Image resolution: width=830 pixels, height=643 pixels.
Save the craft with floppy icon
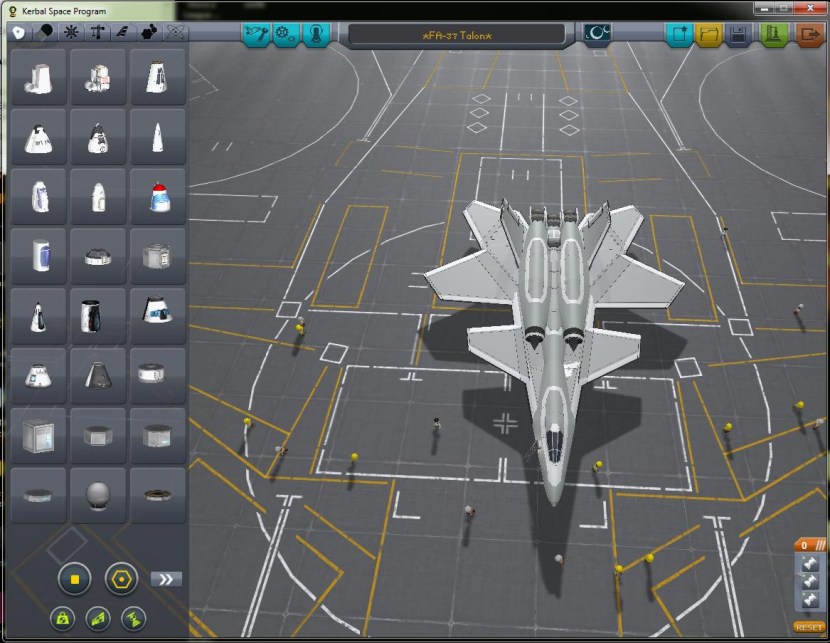tap(738, 34)
